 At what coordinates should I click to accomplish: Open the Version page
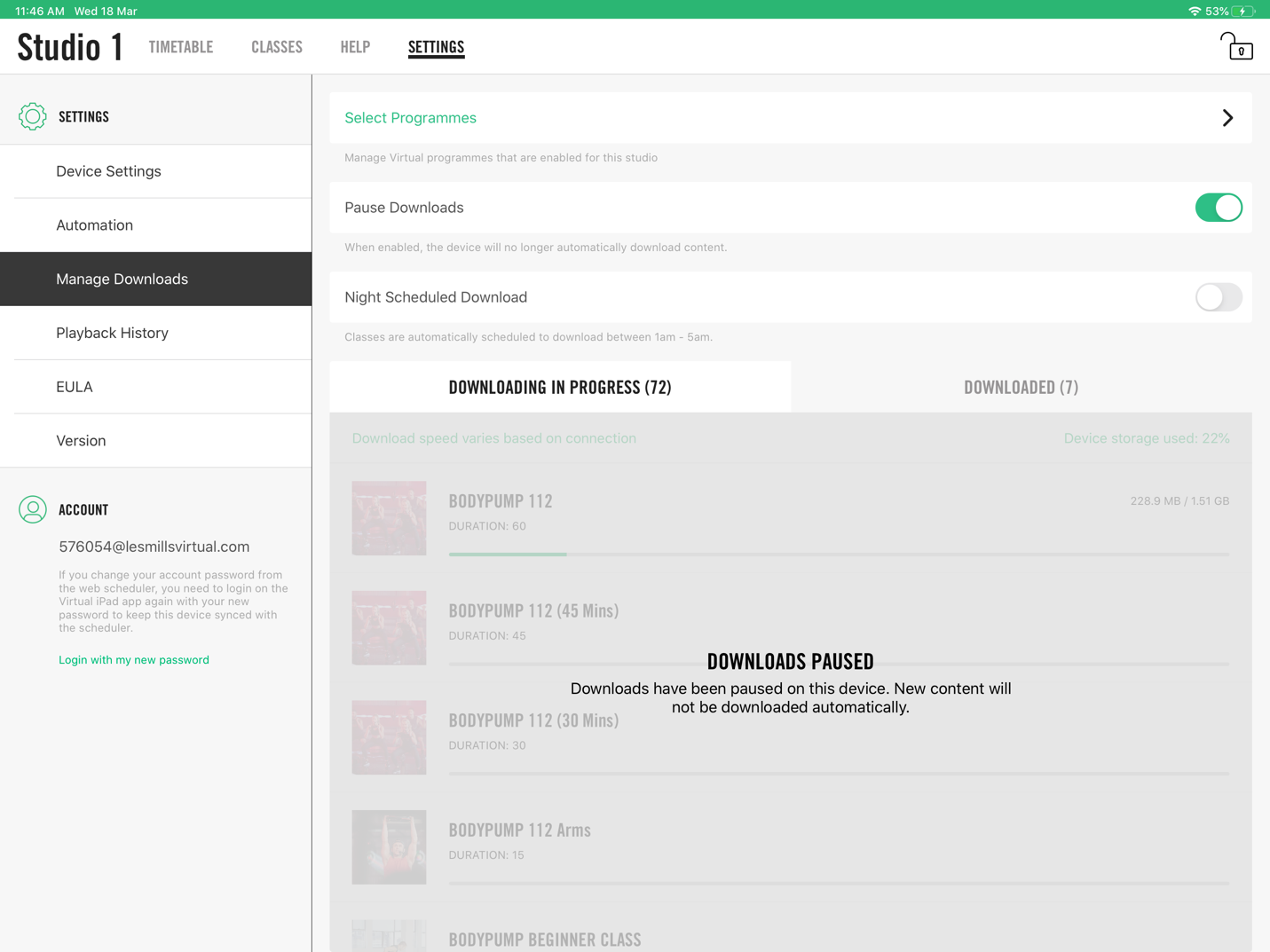pyautogui.click(x=156, y=441)
